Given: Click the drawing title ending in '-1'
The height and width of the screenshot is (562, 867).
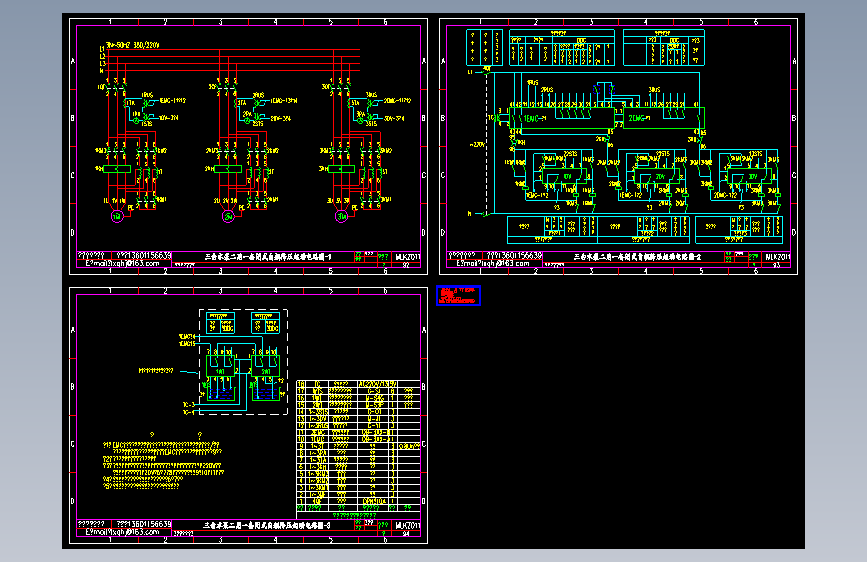Looking at the screenshot, I should 268,257.
